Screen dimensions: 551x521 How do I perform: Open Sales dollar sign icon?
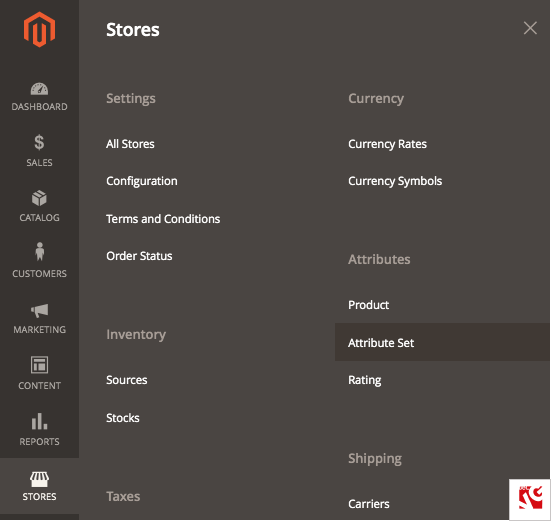[39, 143]
